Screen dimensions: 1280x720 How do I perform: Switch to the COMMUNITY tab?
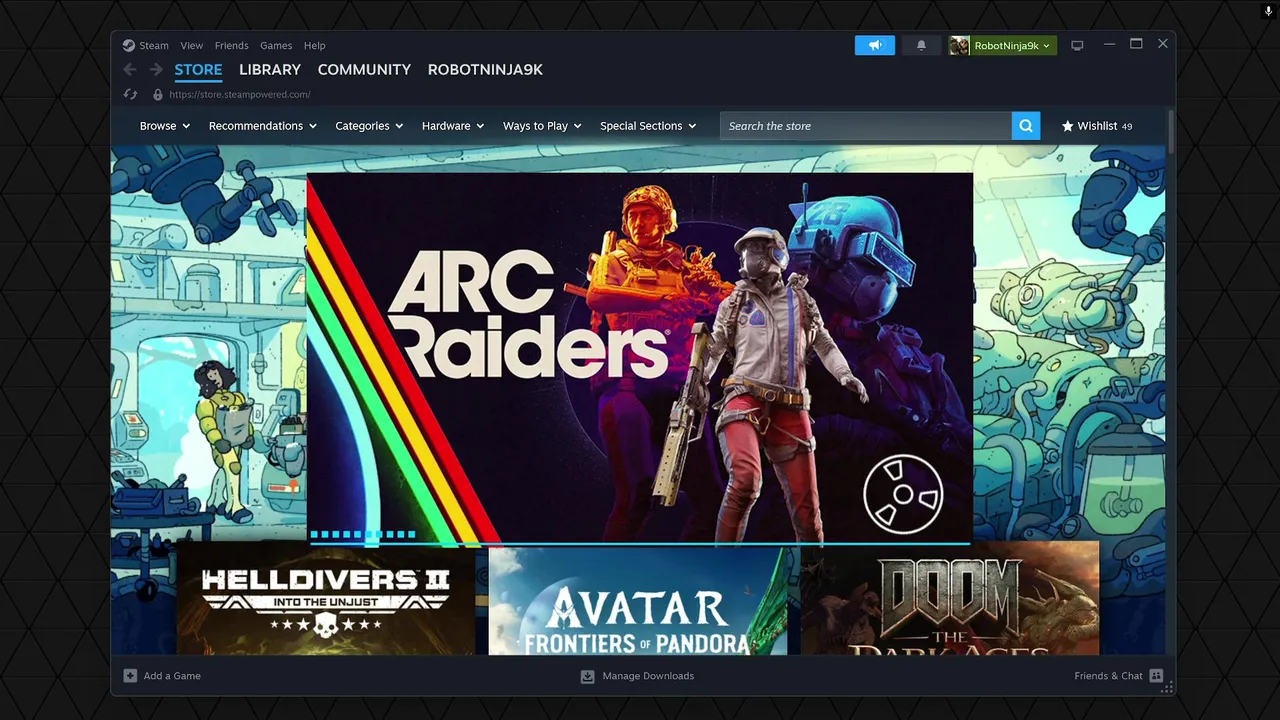tap(364, 69)
